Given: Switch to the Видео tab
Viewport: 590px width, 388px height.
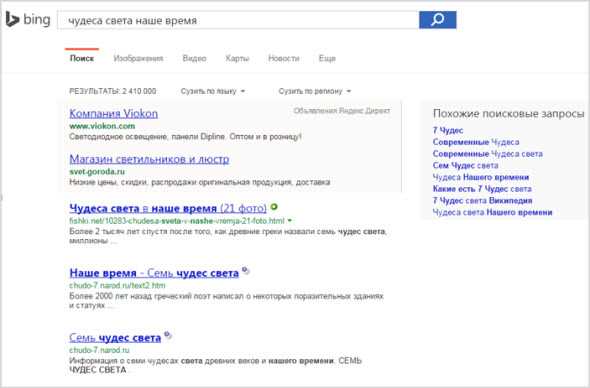Looking at the screenshot, I should (x=194, y=58).
